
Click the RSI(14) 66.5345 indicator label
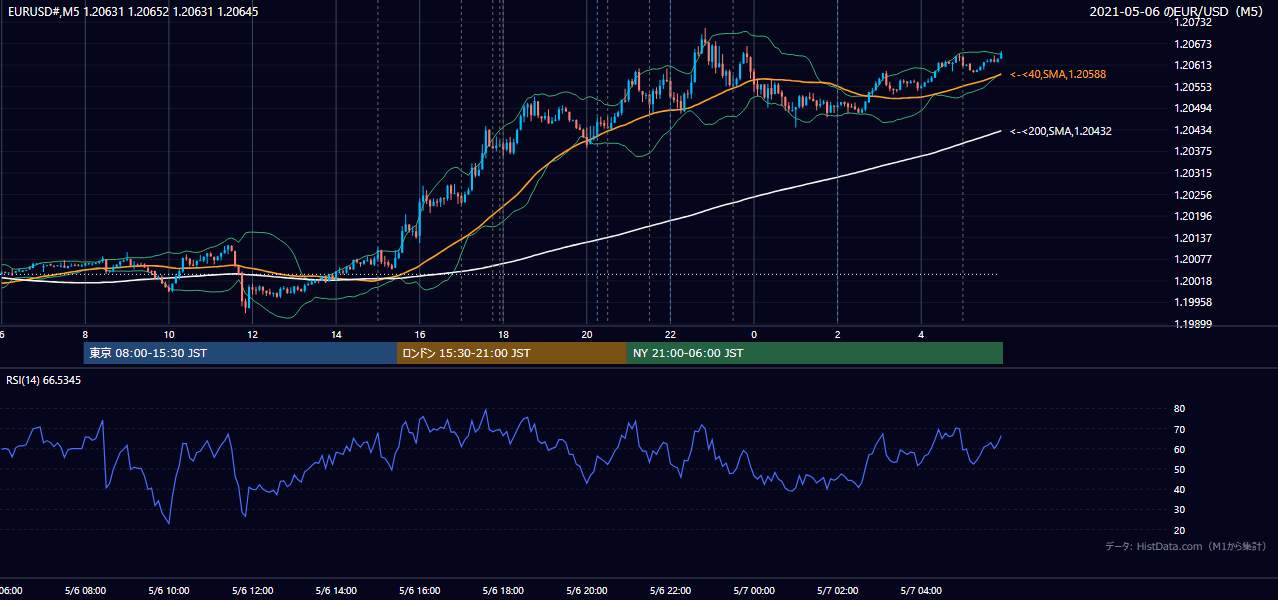point(44,380)
